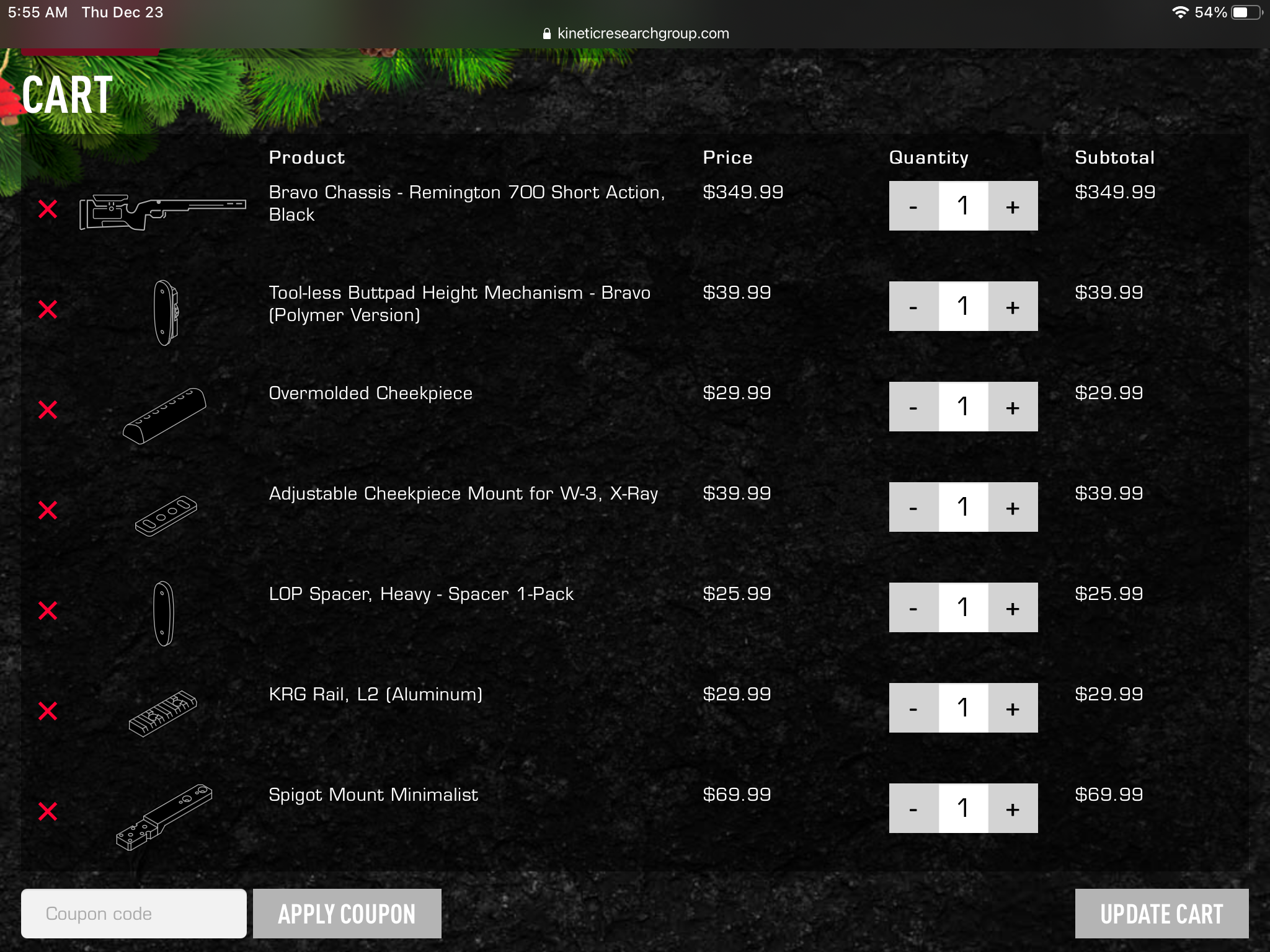1270x952 pixels.
Task: Open Spigot Mount Minimalist product link
Action: click(x=373, y=795)
